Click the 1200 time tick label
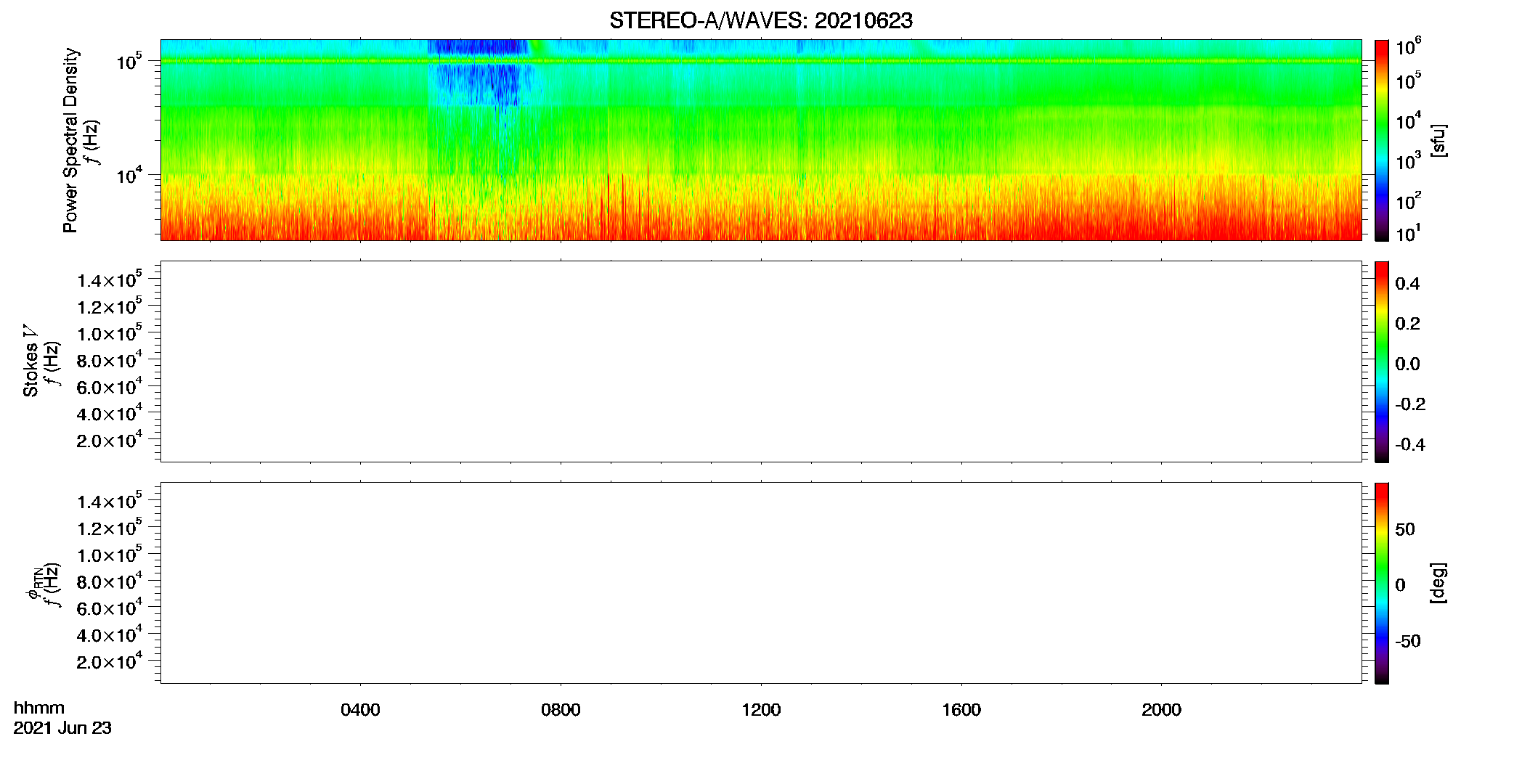The height and width of the screenshot is (784, 1522). coord(761,710)
